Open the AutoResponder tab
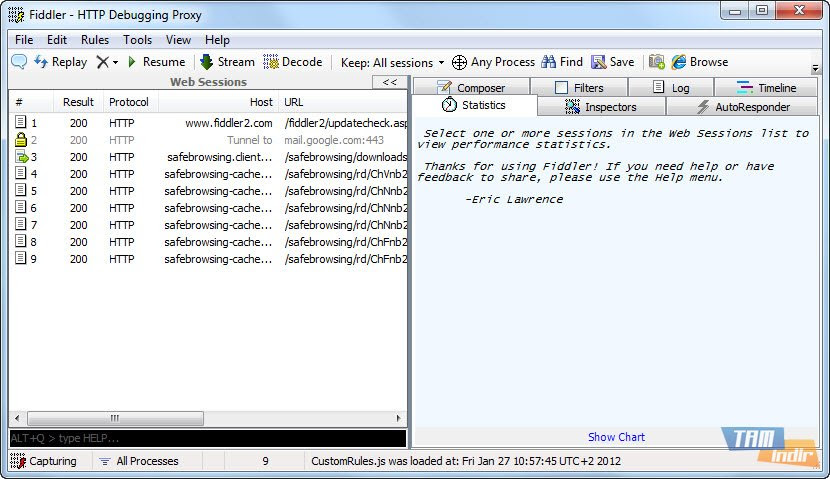Image resolution: width=830 pixels, height=479 pixels. 742,106
